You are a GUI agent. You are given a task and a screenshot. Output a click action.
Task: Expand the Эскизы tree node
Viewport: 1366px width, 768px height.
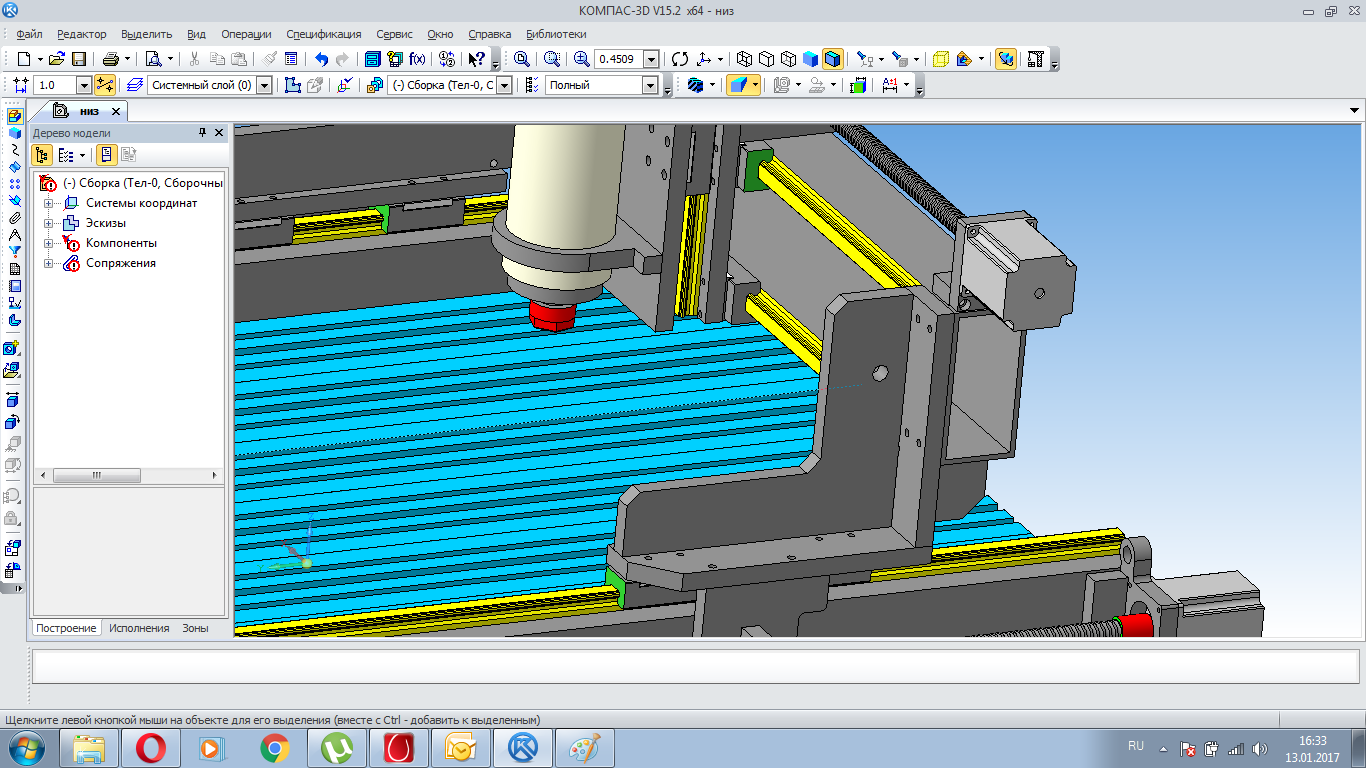[48, 223]
